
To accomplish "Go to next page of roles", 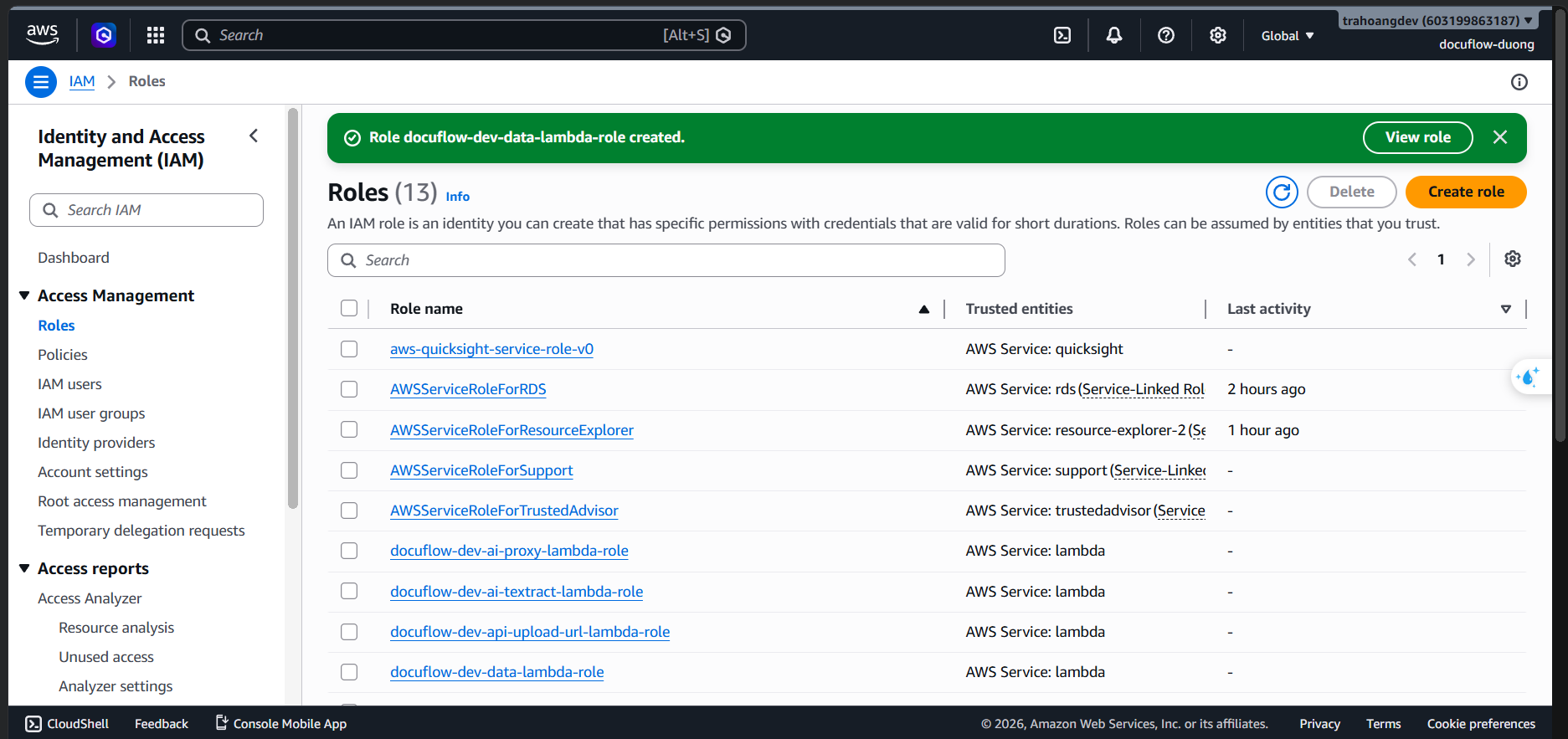I will pos(1471,259).
